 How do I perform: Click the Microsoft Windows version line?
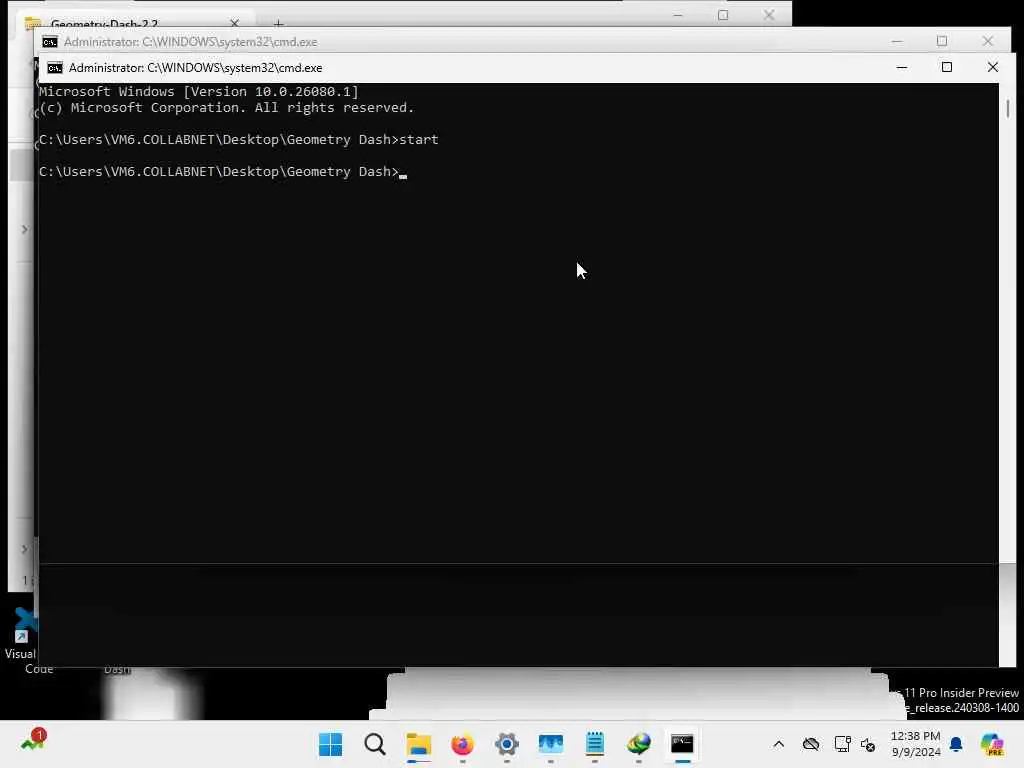199,91
